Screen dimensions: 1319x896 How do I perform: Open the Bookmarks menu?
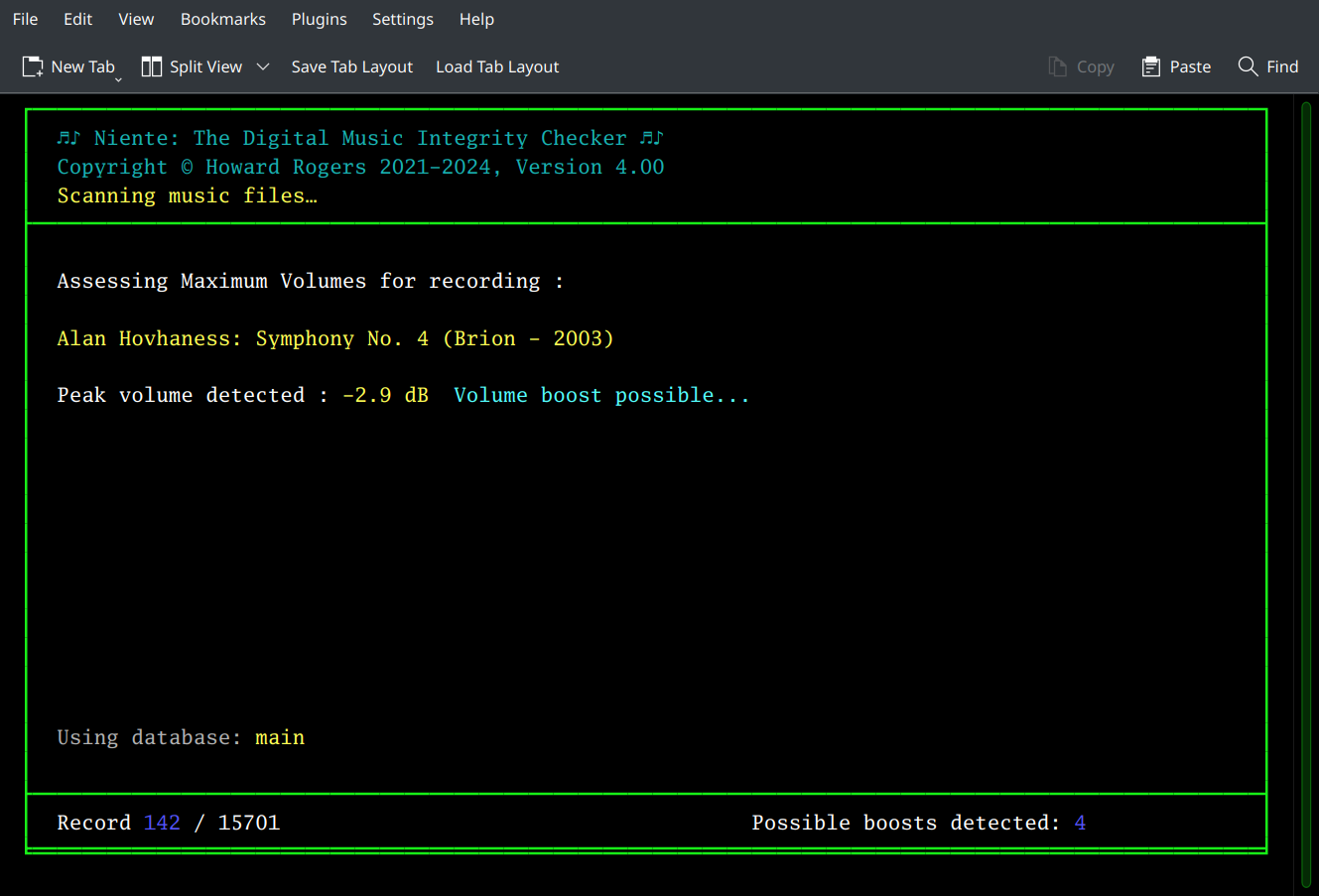[x=222, y=19]
